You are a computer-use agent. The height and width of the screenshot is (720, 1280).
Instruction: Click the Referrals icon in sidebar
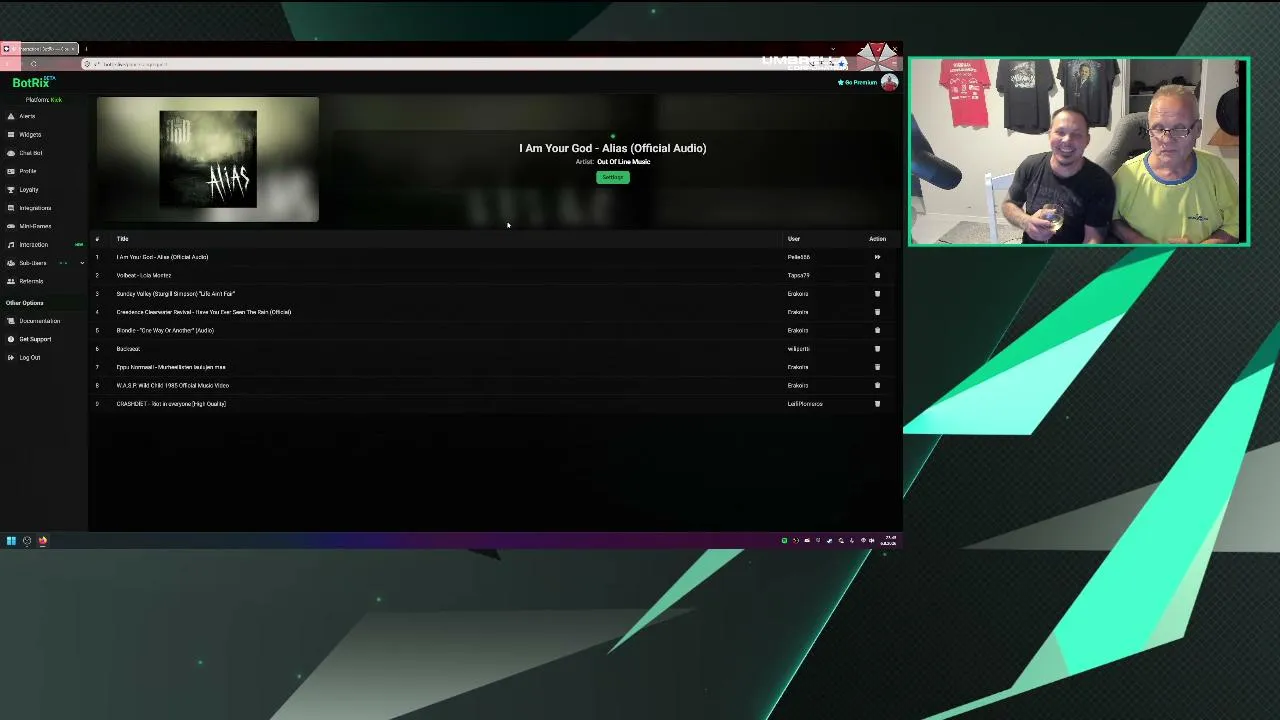pyautogui.click(x=11, y=281)
